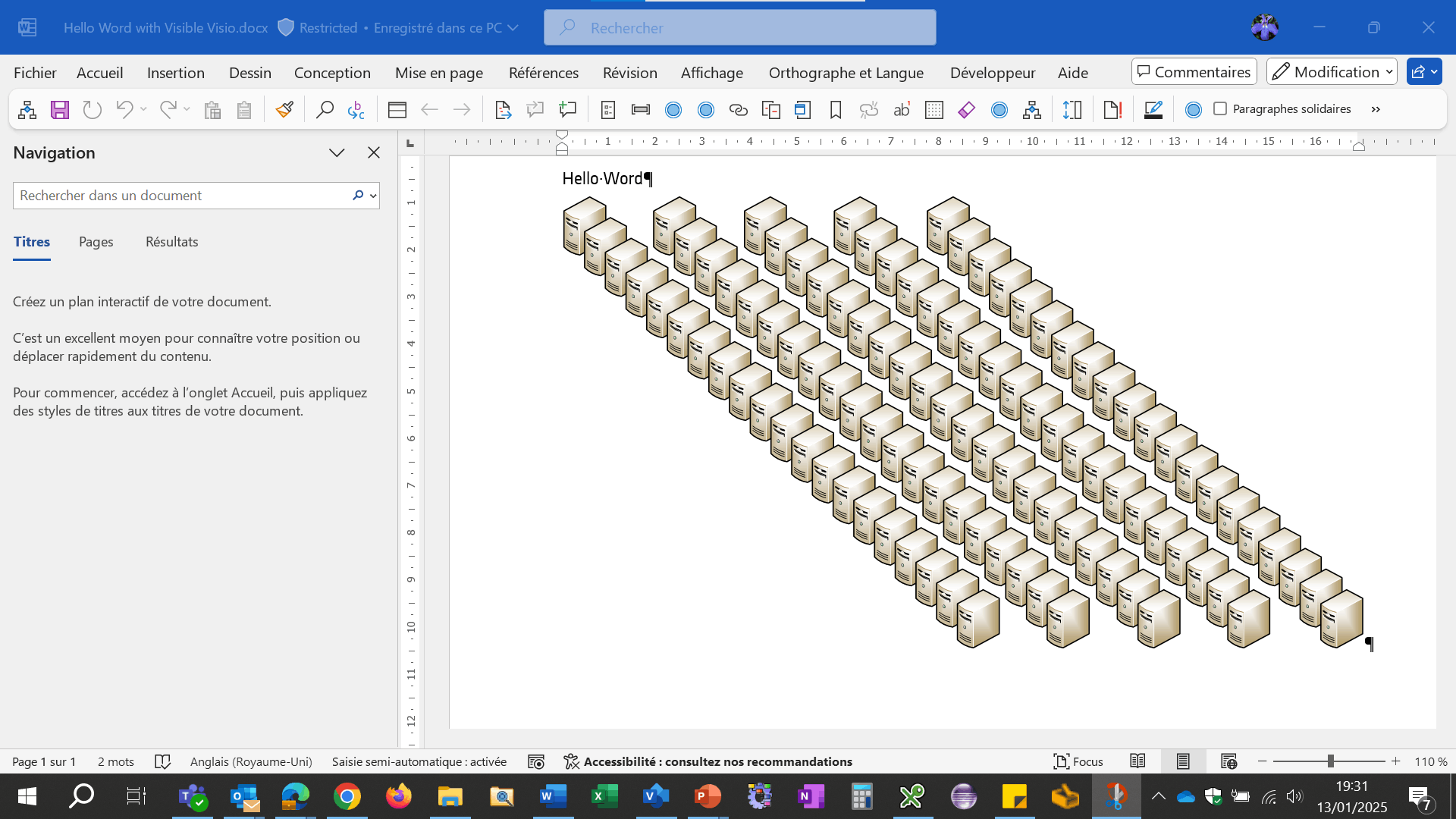Viewport: 1456px width, 819px height.
Task: Switch to the Résultats tab in Navigation
Action: pos(172,242)
